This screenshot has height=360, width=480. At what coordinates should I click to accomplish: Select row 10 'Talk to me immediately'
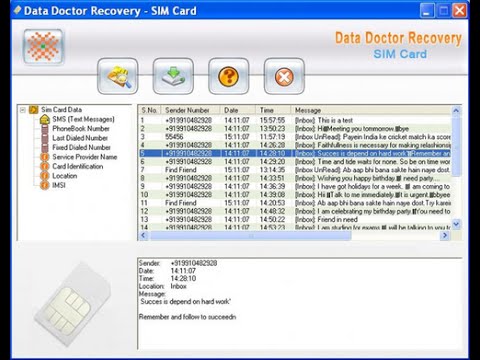[x=295, y=194]
